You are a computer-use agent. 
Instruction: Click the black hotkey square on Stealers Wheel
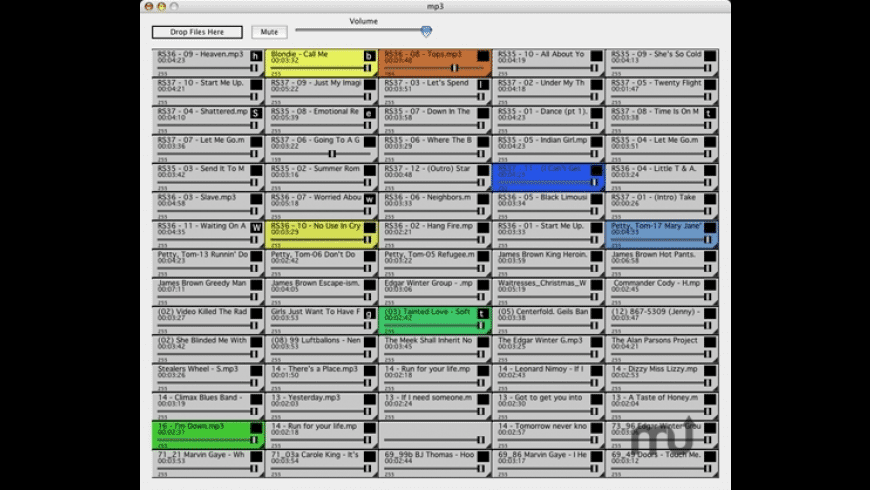256,371
